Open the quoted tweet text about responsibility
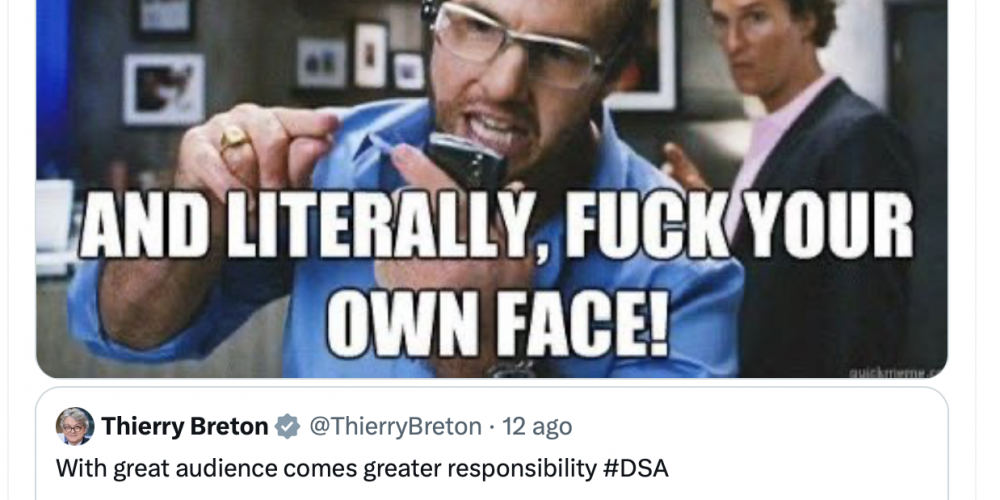The height and width of the screenshot is (500, 1000). click(x=362, y=469)
